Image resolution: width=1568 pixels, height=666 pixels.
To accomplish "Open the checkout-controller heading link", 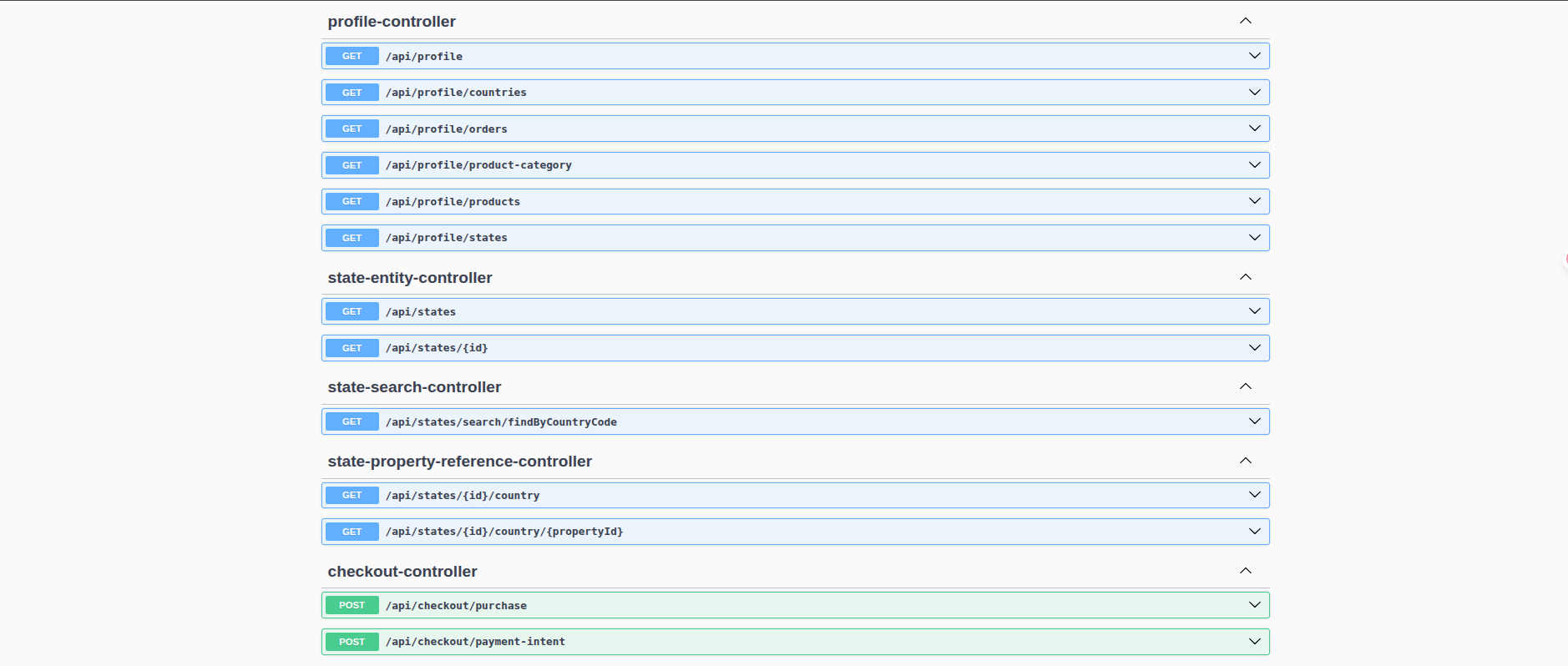I will pyautogui.click(x=402, y=572).
